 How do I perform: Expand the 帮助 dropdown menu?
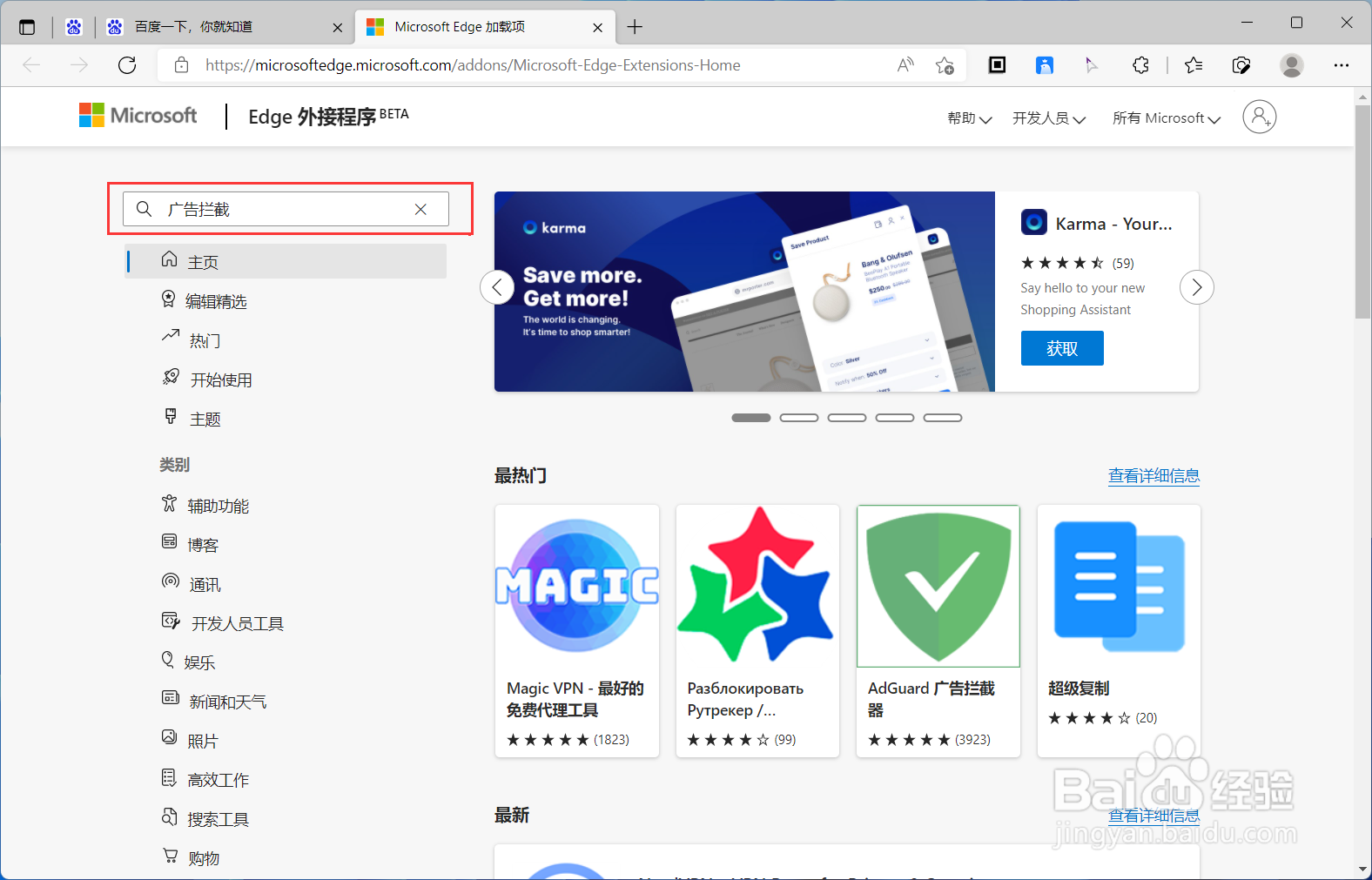point(969,118)
